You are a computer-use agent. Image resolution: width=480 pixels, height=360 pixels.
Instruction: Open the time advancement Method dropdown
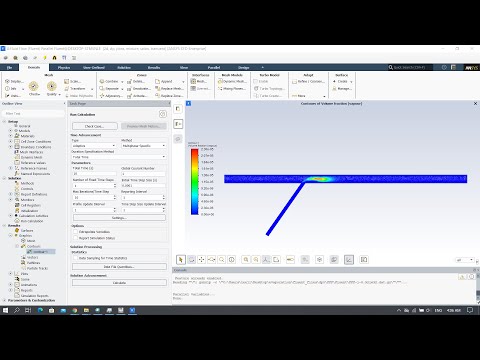144,146
